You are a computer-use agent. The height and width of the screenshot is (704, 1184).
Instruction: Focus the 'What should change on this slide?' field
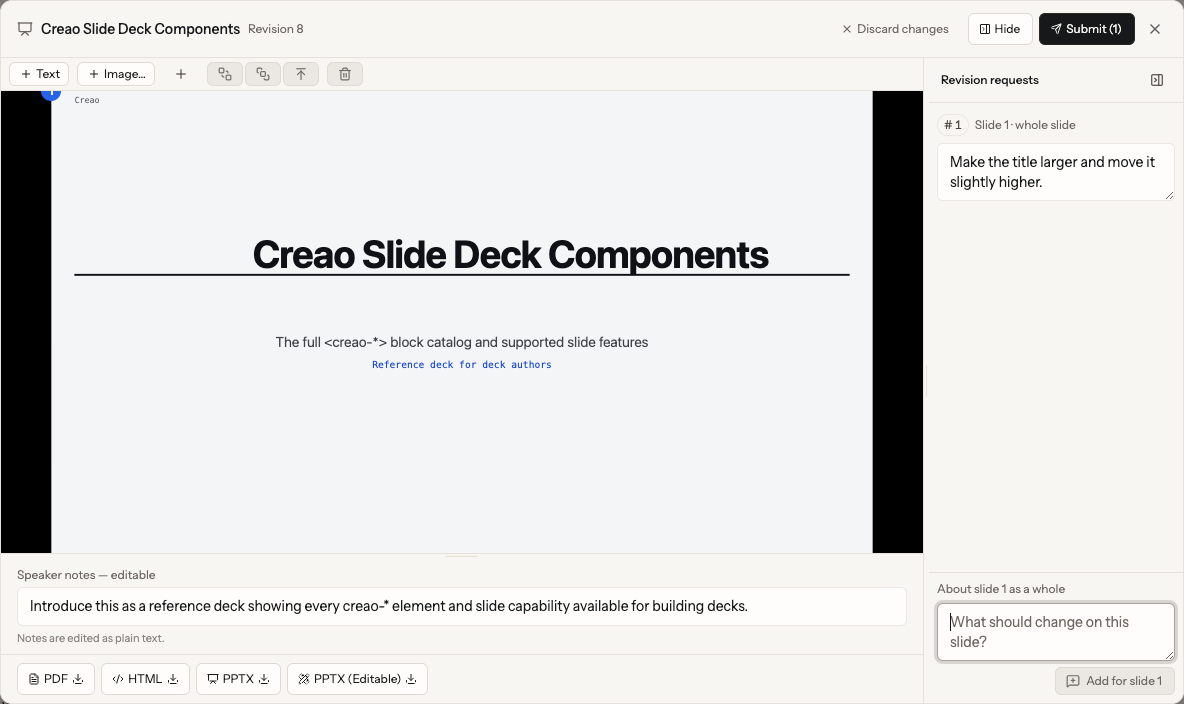[x=1056, y=631]
